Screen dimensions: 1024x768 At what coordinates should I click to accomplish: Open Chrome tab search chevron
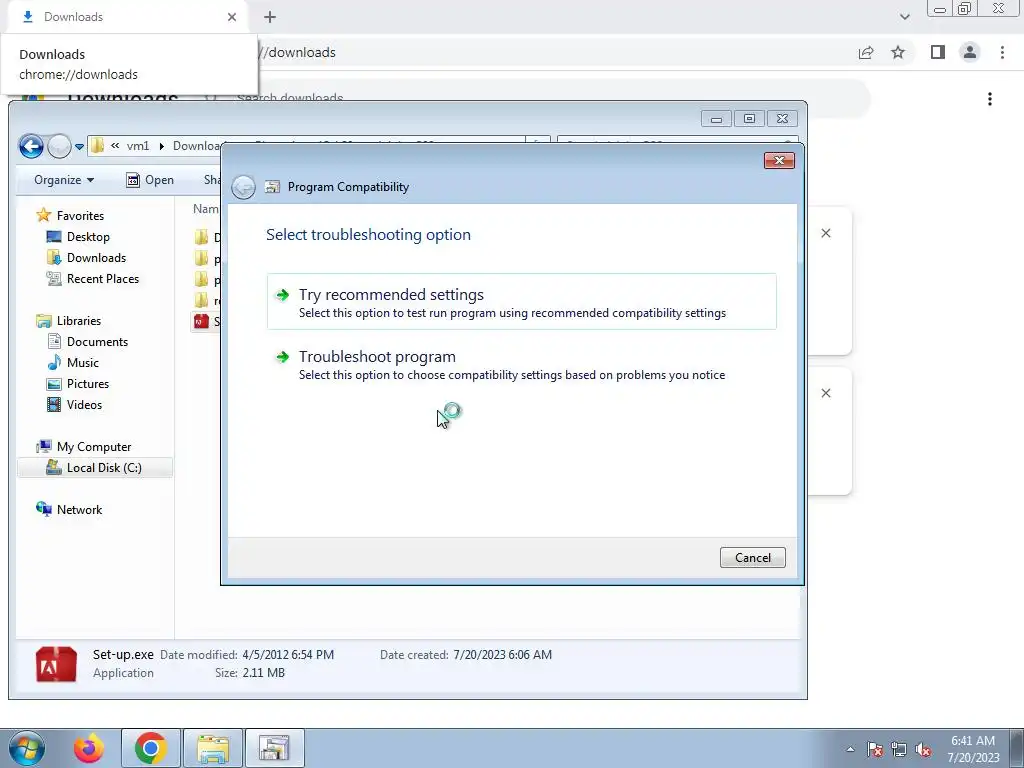click(904, 17)
